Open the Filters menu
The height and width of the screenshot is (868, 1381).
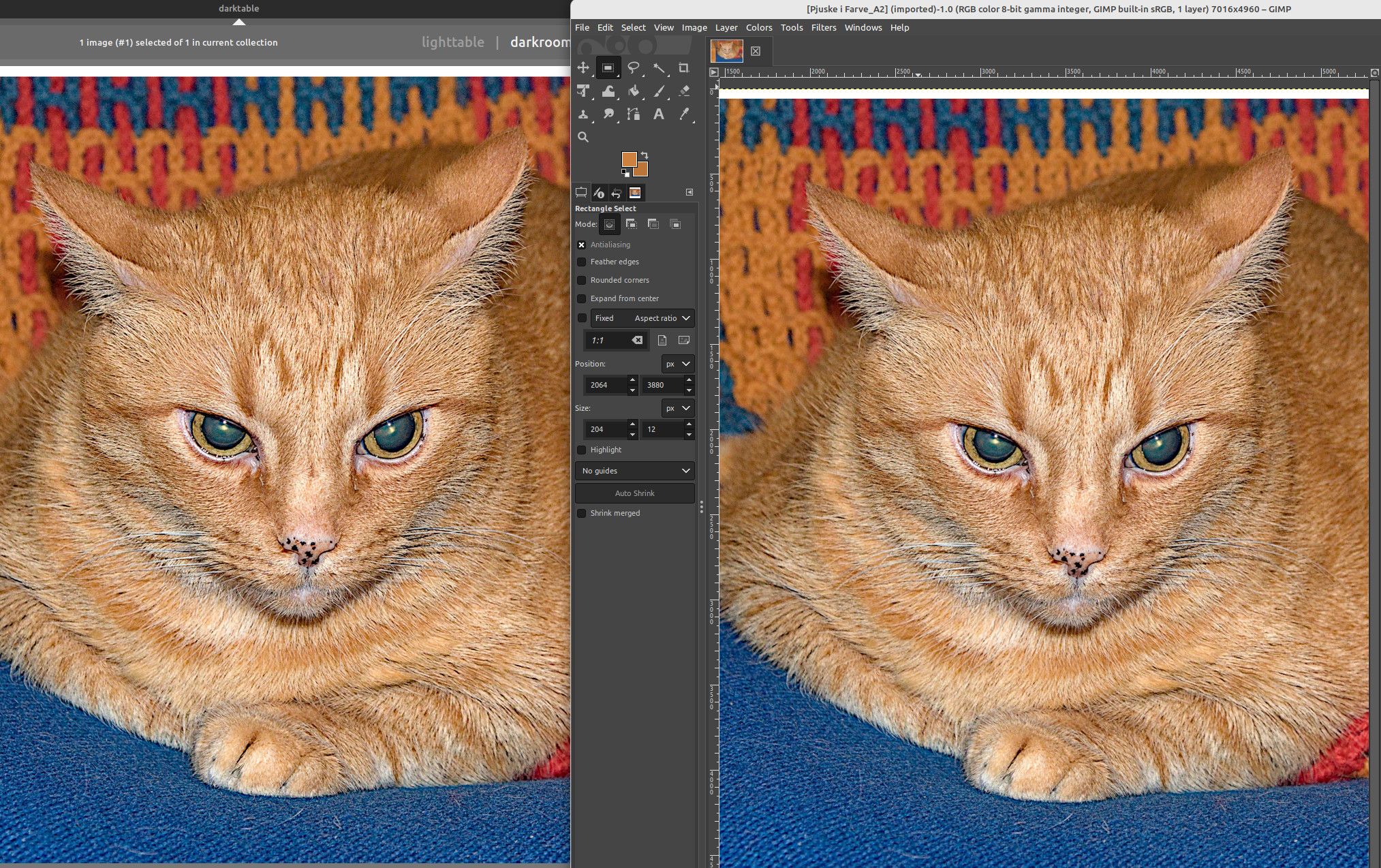[823, 27]
